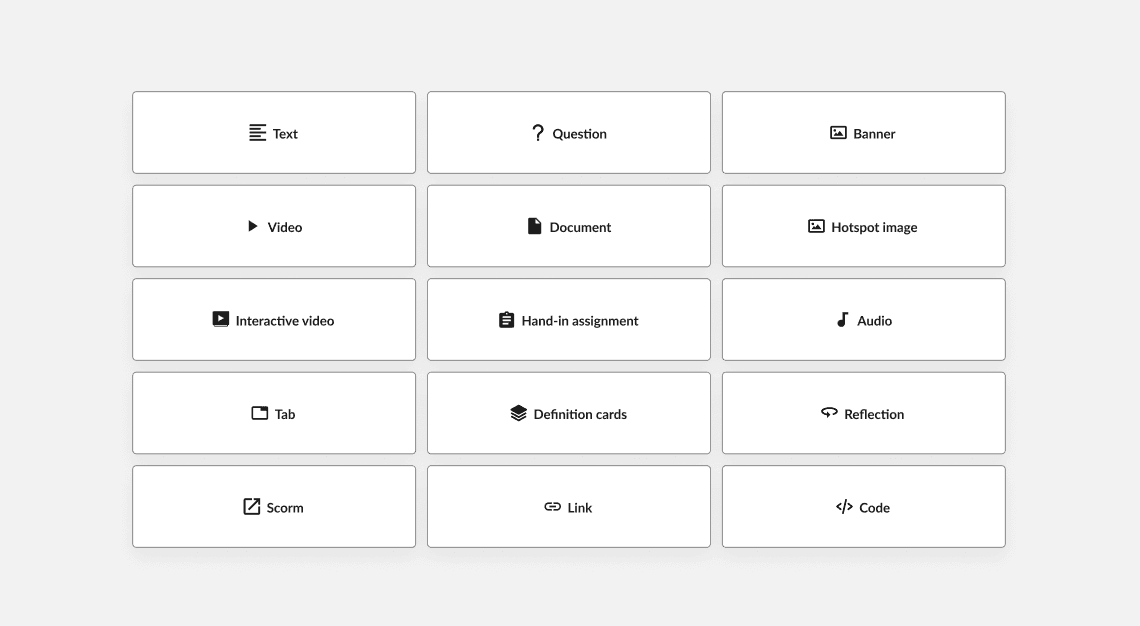The height and width of the screenshot is (626, 1140).
Task: Click the Definition cards layers icon
Action: (x=518, y=413)
